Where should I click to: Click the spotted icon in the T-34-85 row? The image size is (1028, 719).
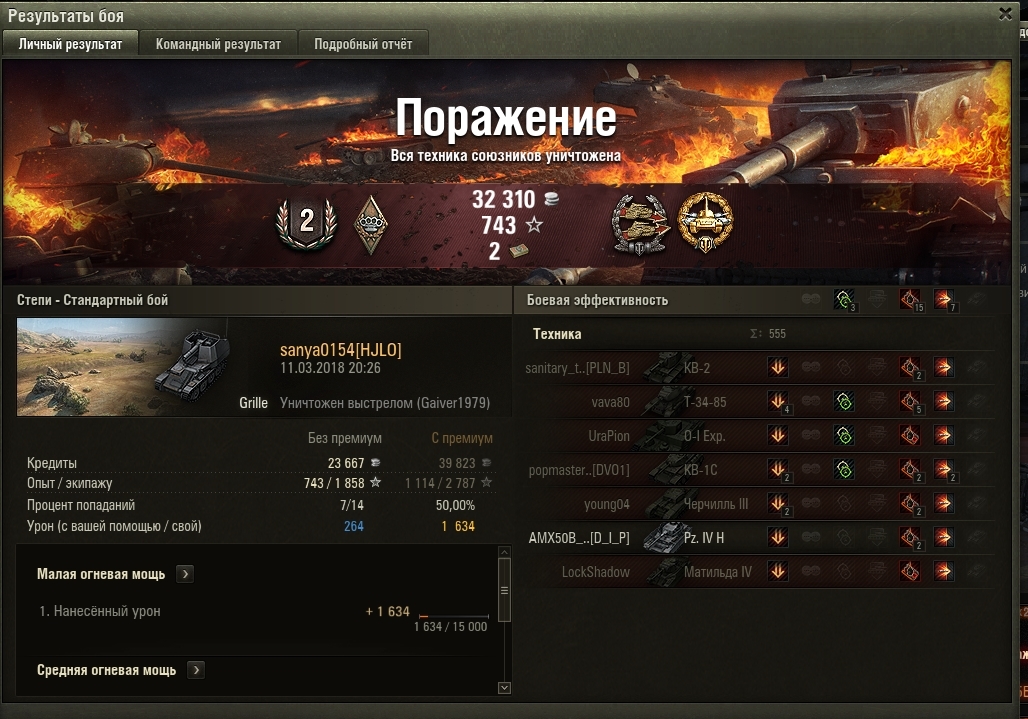click(844, 401)
